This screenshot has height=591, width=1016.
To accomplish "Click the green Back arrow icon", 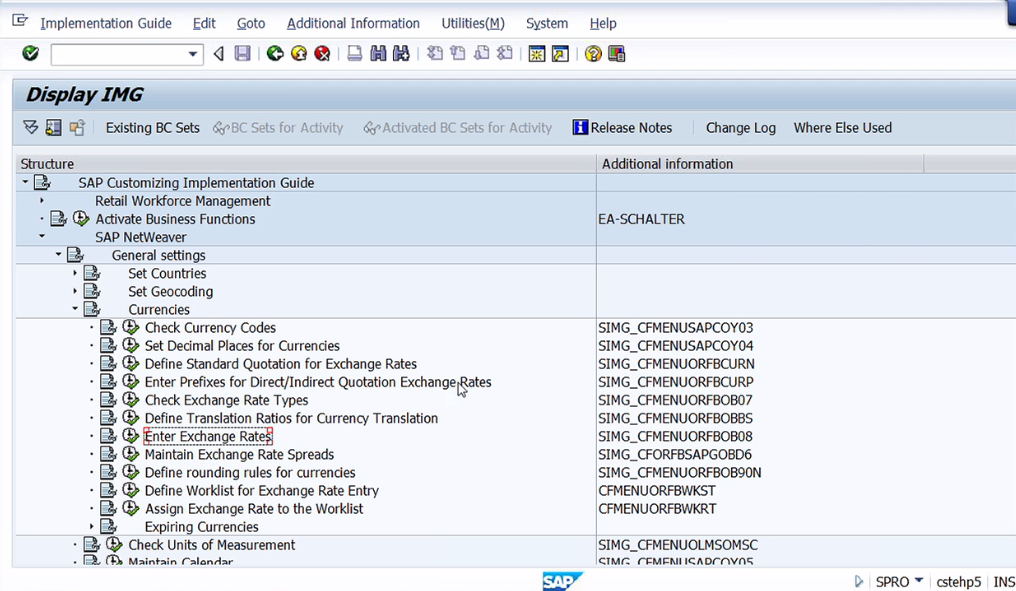I will (275, 53).
